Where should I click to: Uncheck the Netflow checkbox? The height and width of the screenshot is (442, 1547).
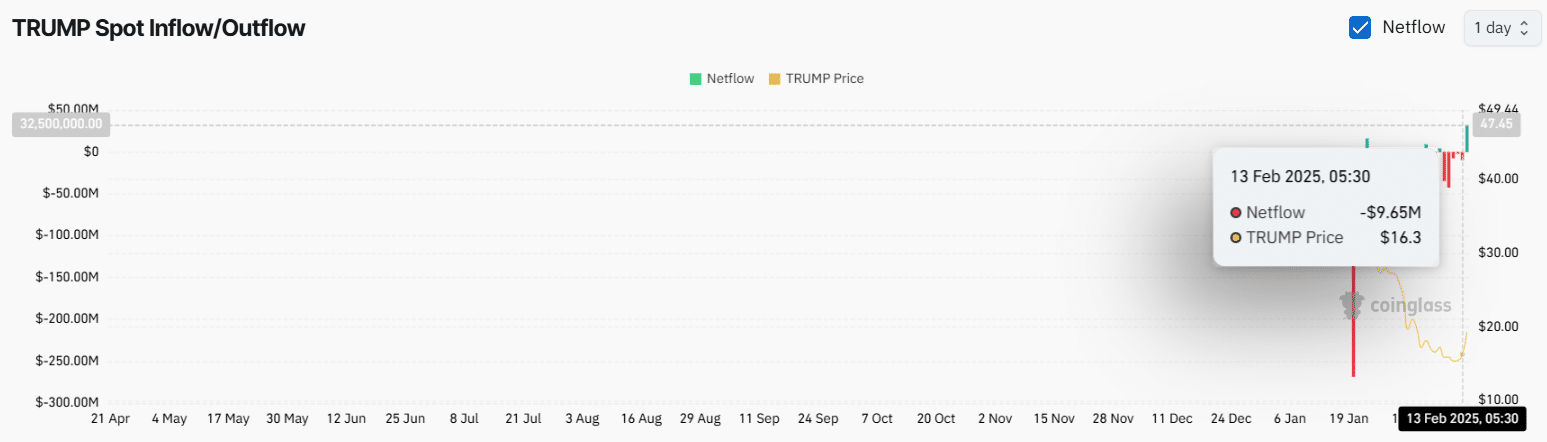(x=1360, y=28)
